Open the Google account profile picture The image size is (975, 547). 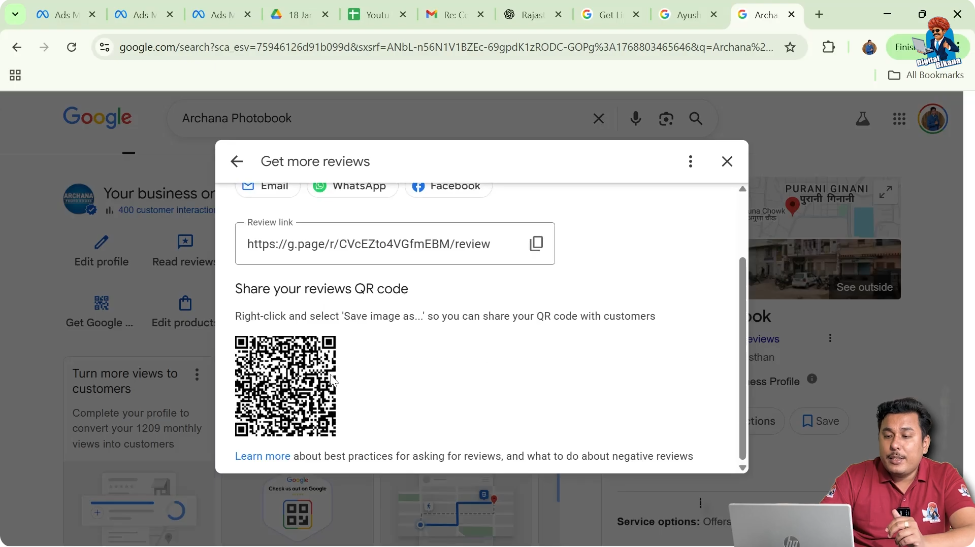point(933,119)
